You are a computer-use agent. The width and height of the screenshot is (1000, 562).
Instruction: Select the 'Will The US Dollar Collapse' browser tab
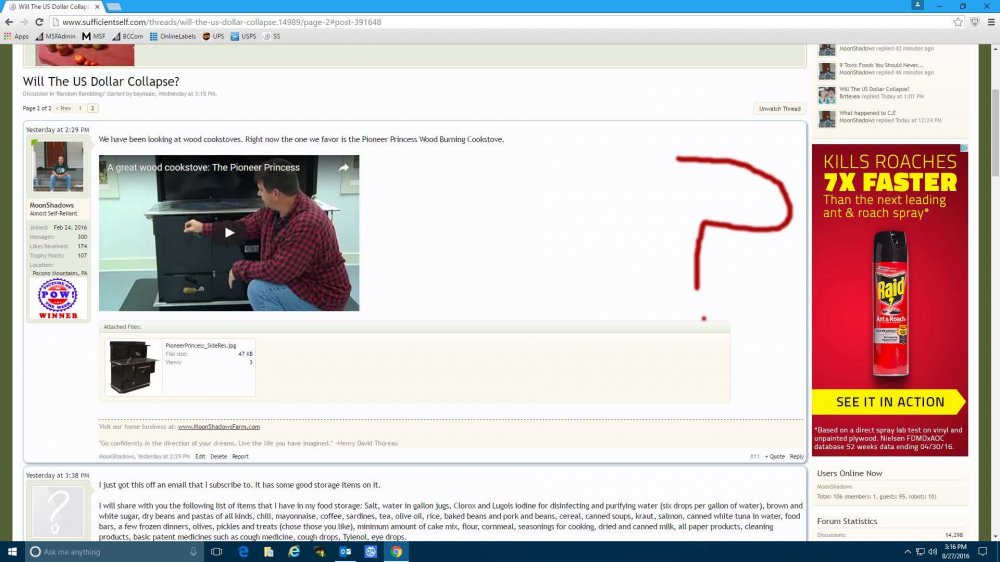coord(53,6)
